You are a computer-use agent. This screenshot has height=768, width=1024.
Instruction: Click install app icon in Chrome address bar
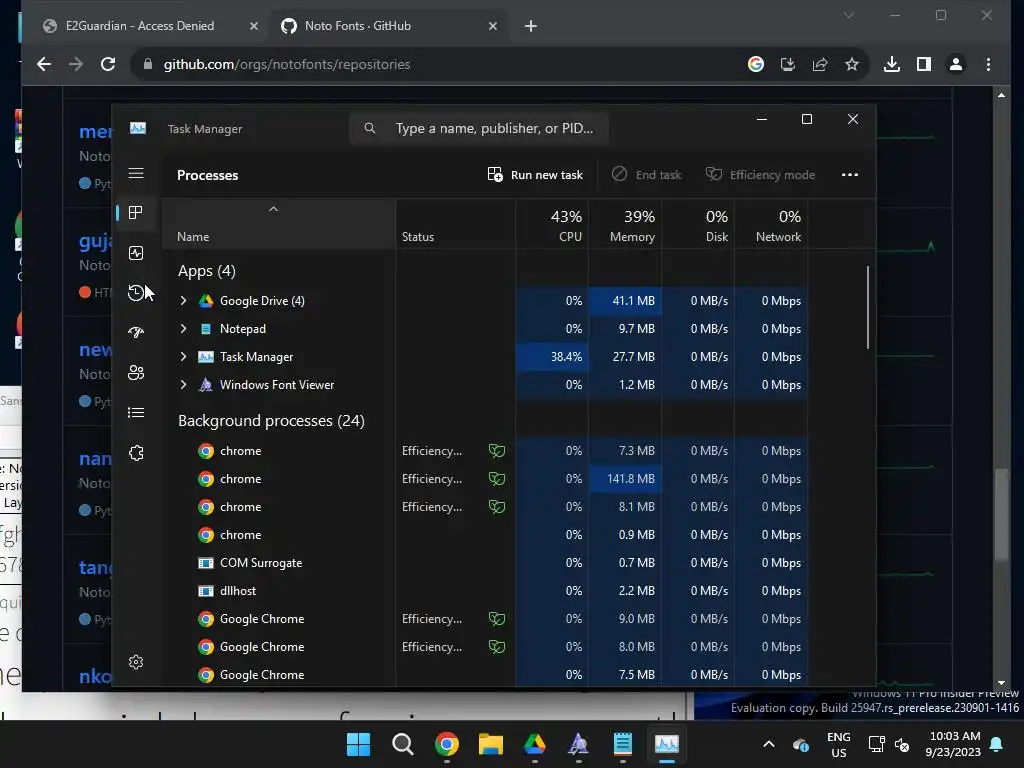tap(788, 64)
